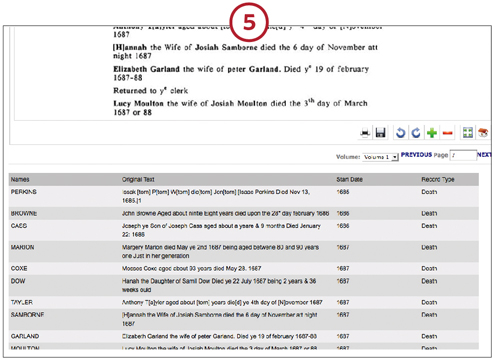Click Hannah Samborne entry in document image

[x=245, y=51]
